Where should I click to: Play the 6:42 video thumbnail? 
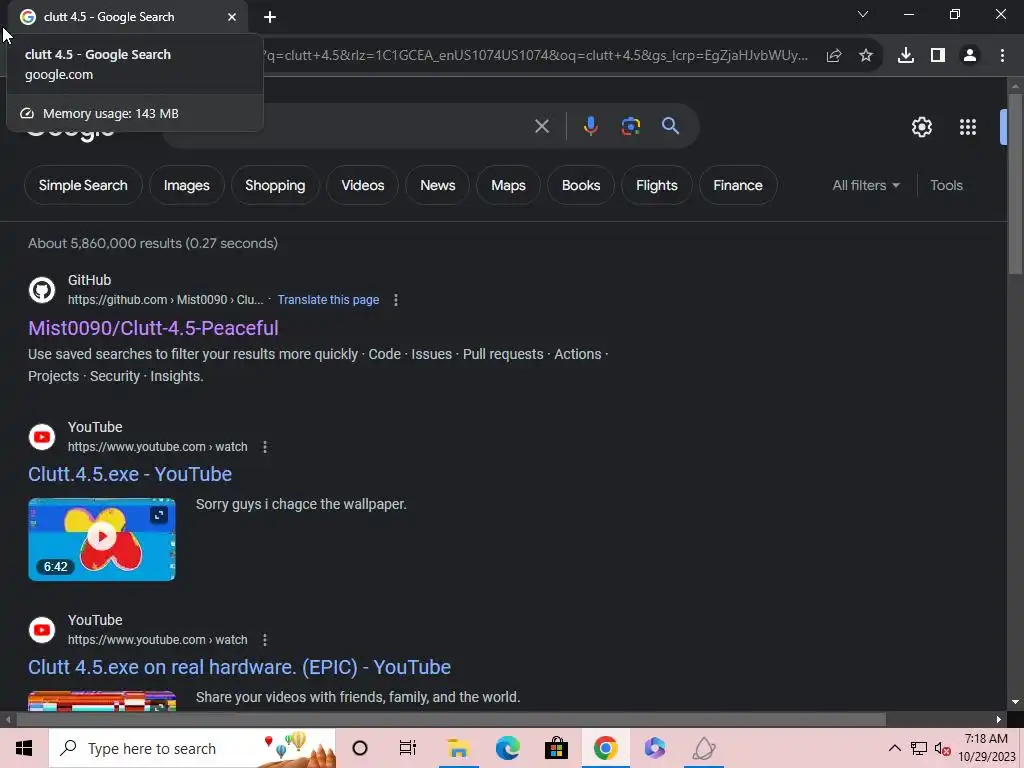point(102,539)
